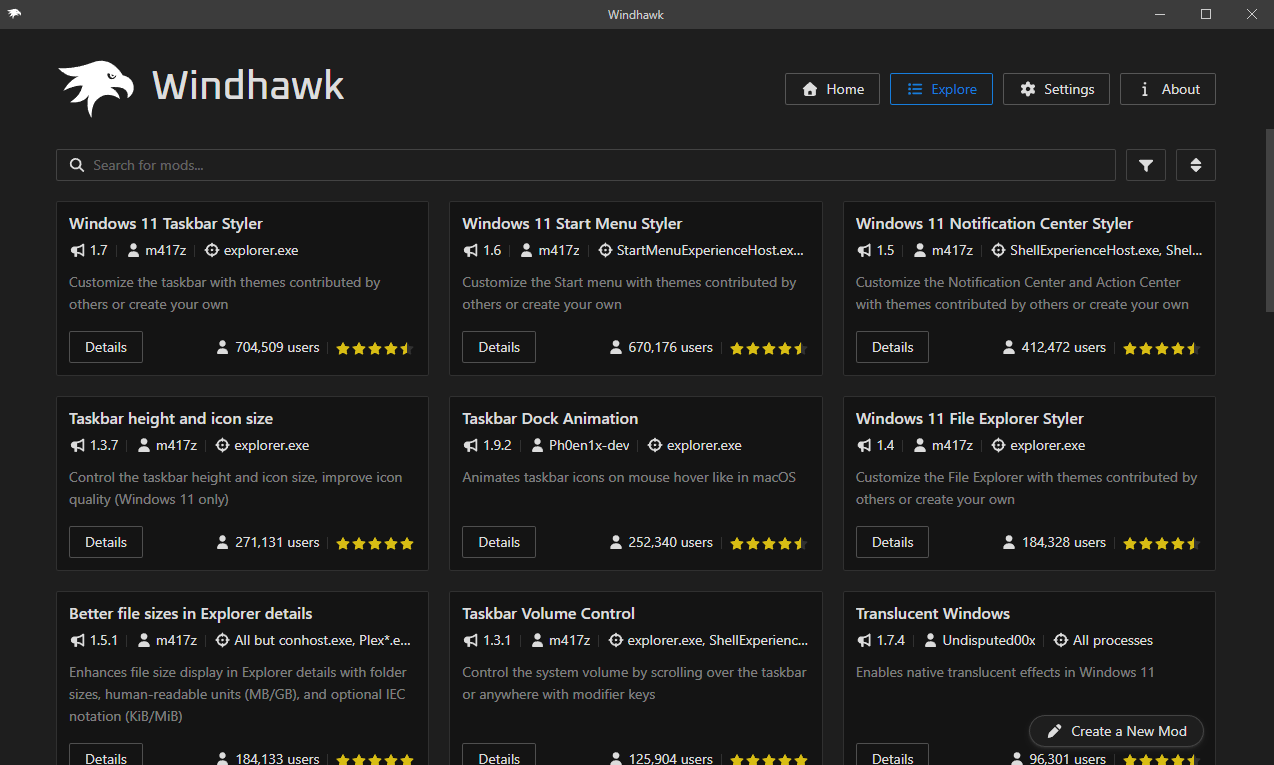This screenshot has width=1274, height=765.
Task: Click the Translucent Windows title
Action: 933,613
